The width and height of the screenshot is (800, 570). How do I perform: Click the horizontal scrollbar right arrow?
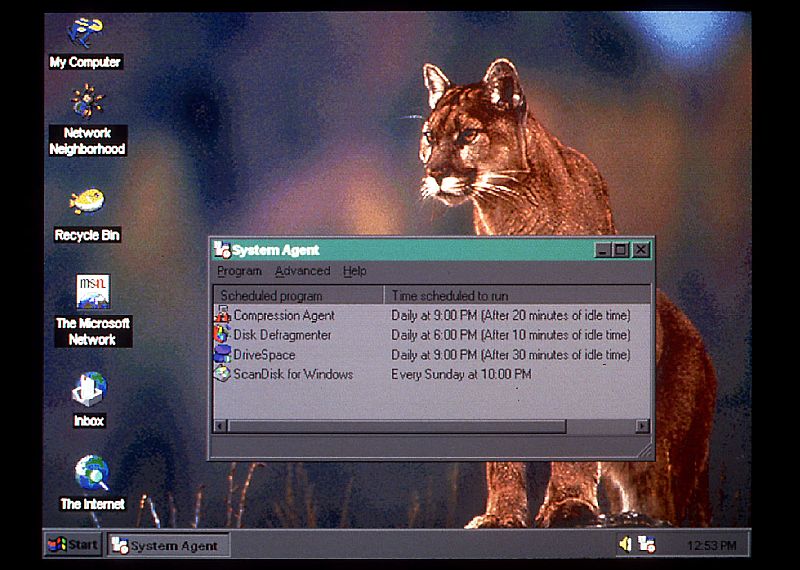click(643, 426)
